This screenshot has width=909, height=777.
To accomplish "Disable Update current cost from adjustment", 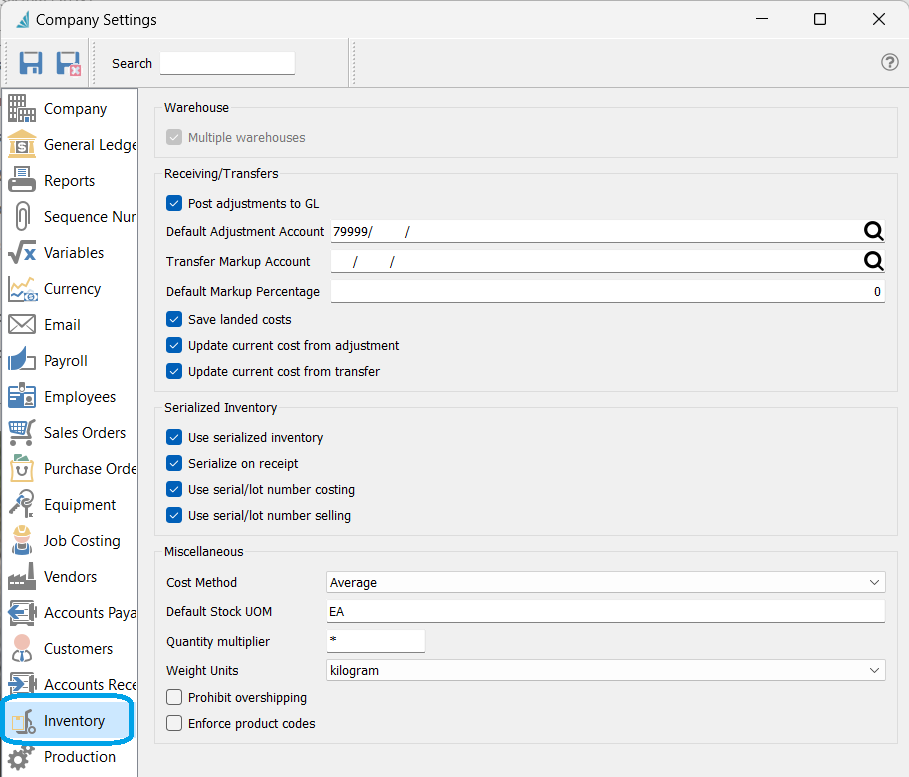I will [x=174, y=346].
